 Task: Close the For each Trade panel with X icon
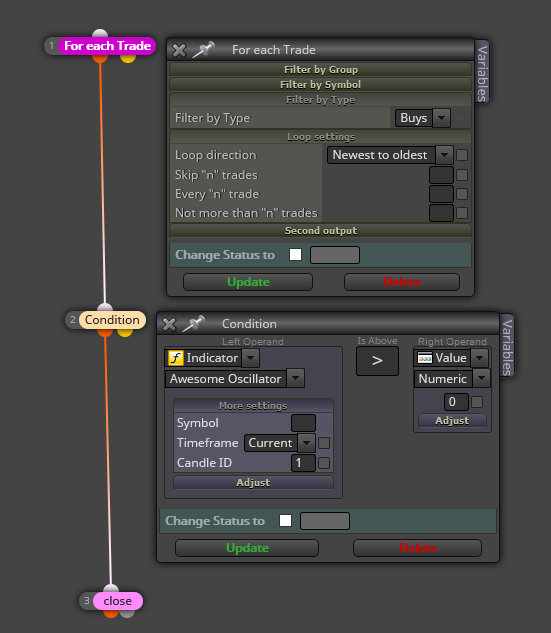click(x=179, y=50)
